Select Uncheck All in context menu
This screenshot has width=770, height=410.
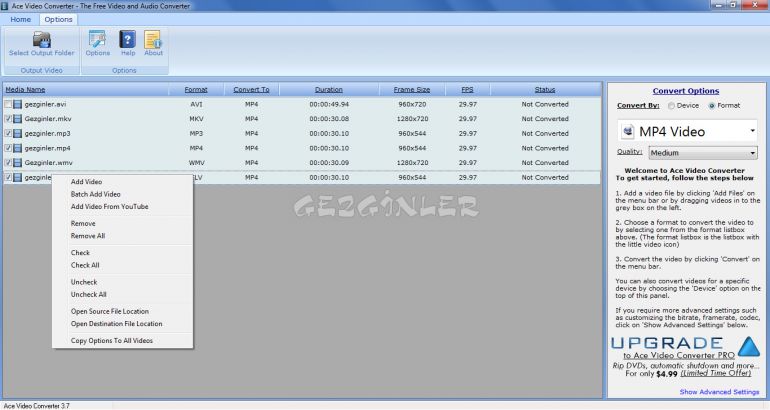88,295
